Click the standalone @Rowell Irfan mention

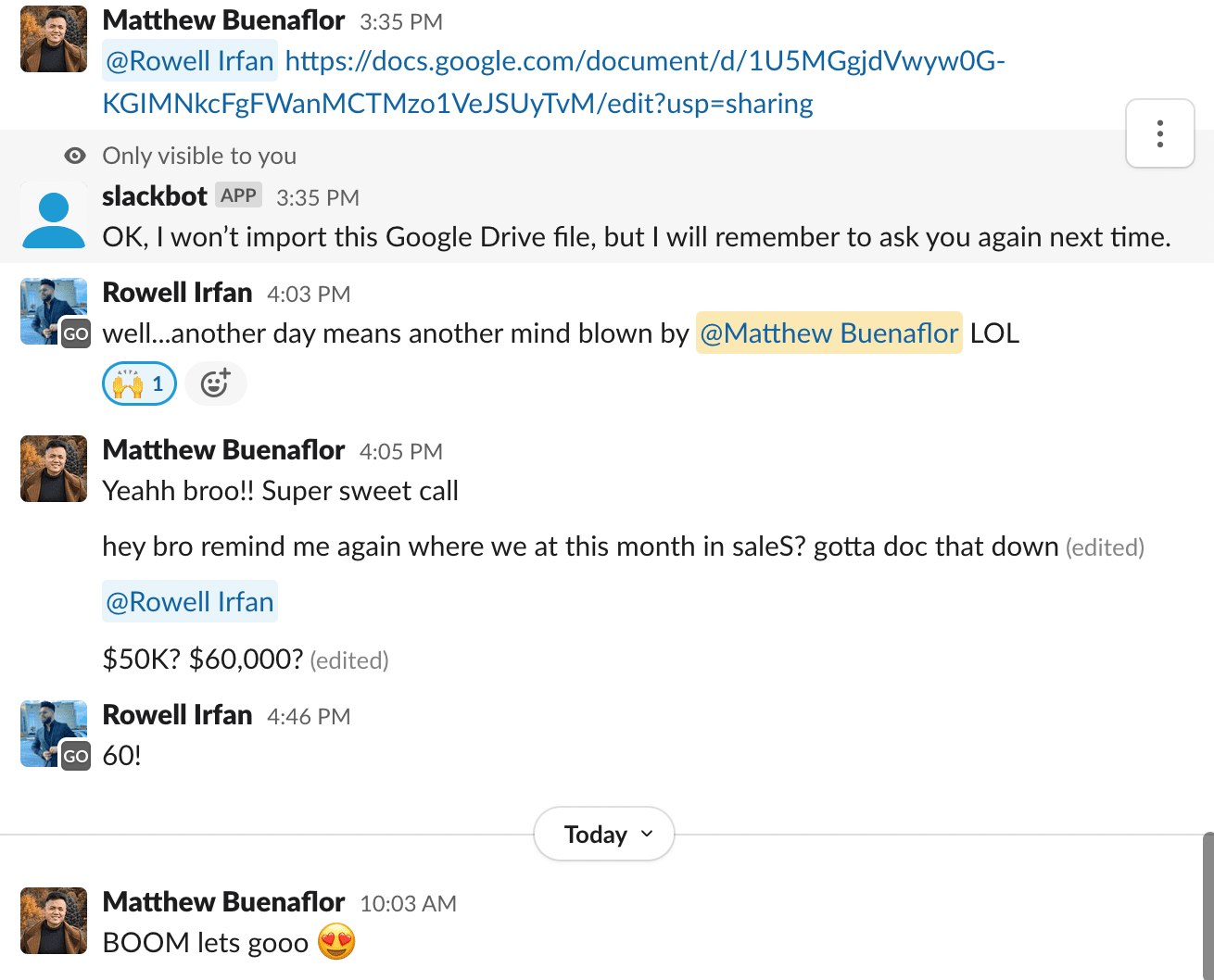(190, 602)
